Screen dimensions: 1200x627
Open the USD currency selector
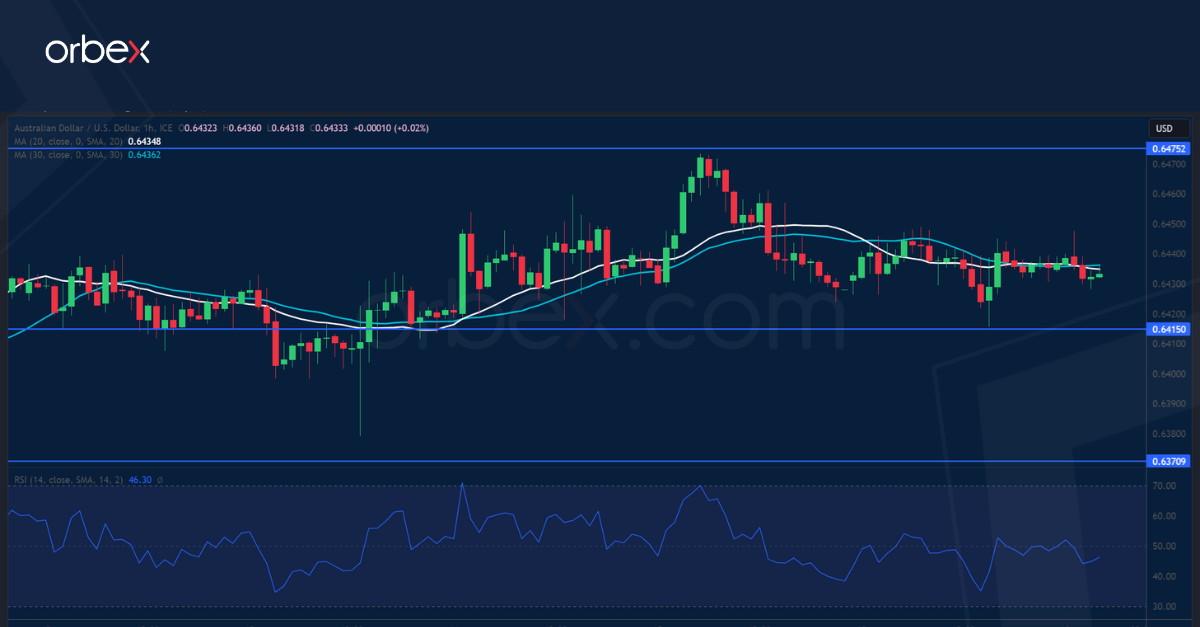click(x=1164, y=128)
